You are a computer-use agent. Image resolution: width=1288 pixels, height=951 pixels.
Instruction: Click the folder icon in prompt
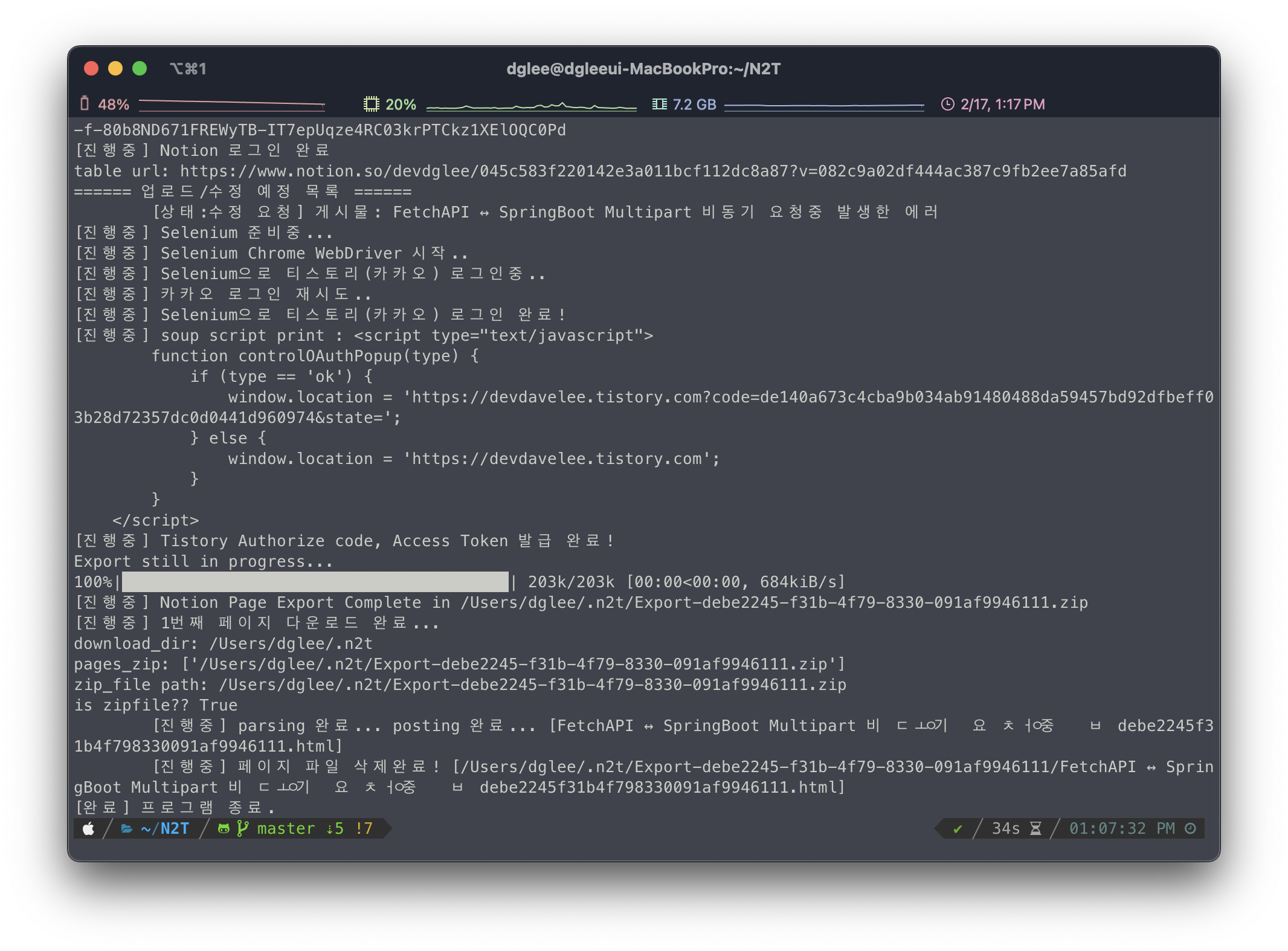tap(127, 828)
